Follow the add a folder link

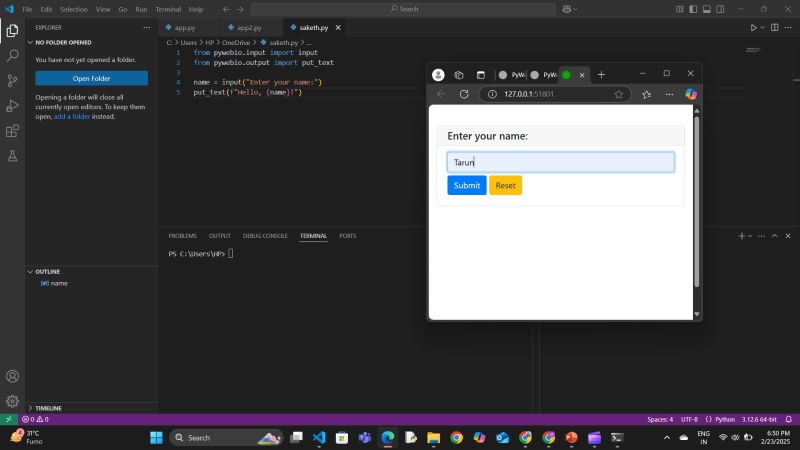[72, 116]
